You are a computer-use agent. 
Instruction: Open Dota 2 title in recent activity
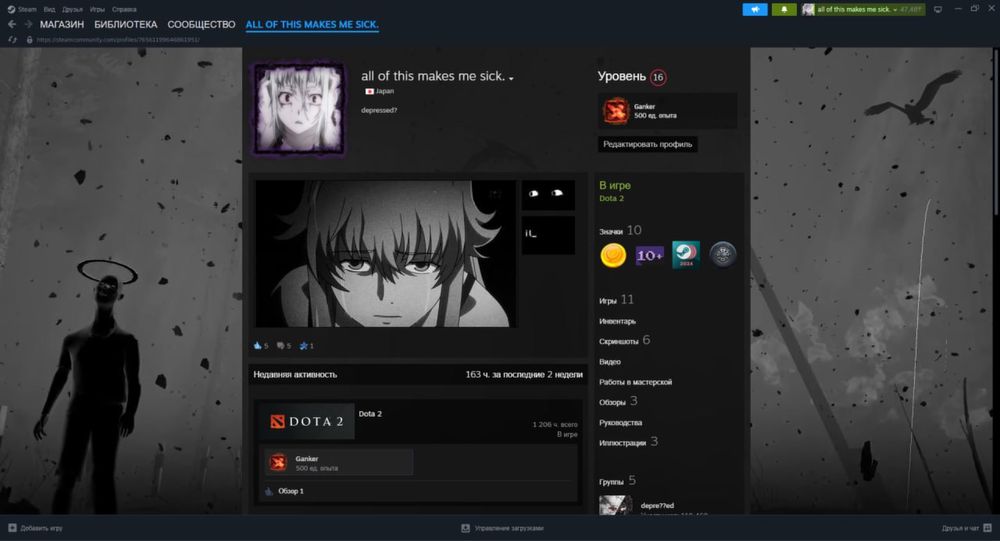(x=370, y=414)
